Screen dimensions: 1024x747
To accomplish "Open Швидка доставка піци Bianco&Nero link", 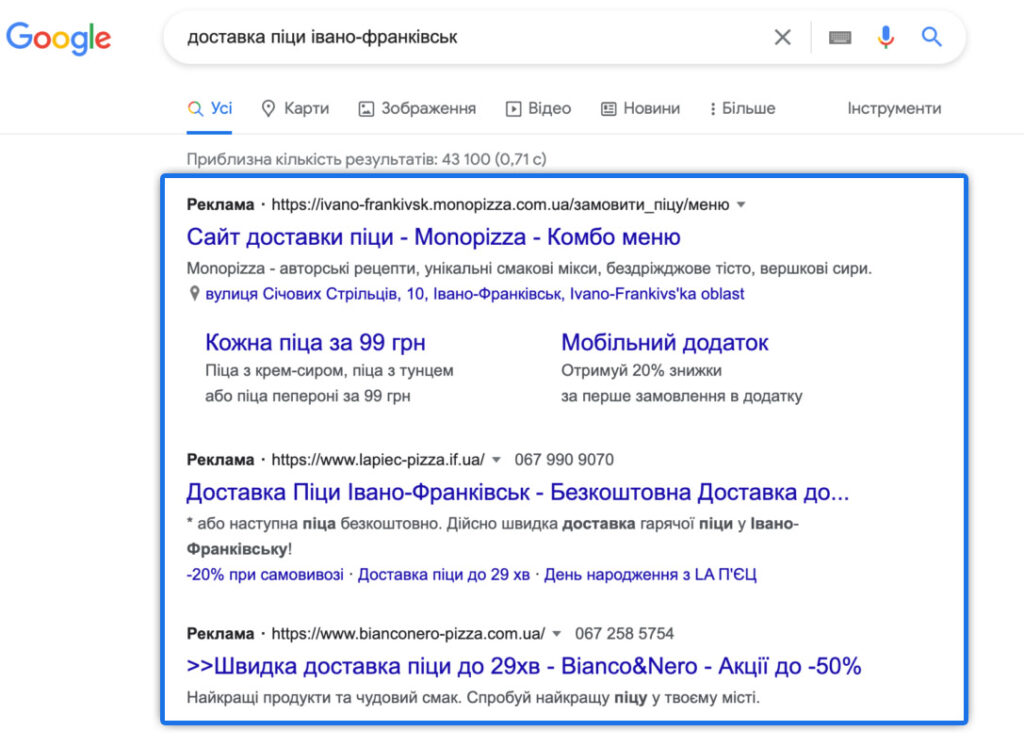I will pos(524,666).
